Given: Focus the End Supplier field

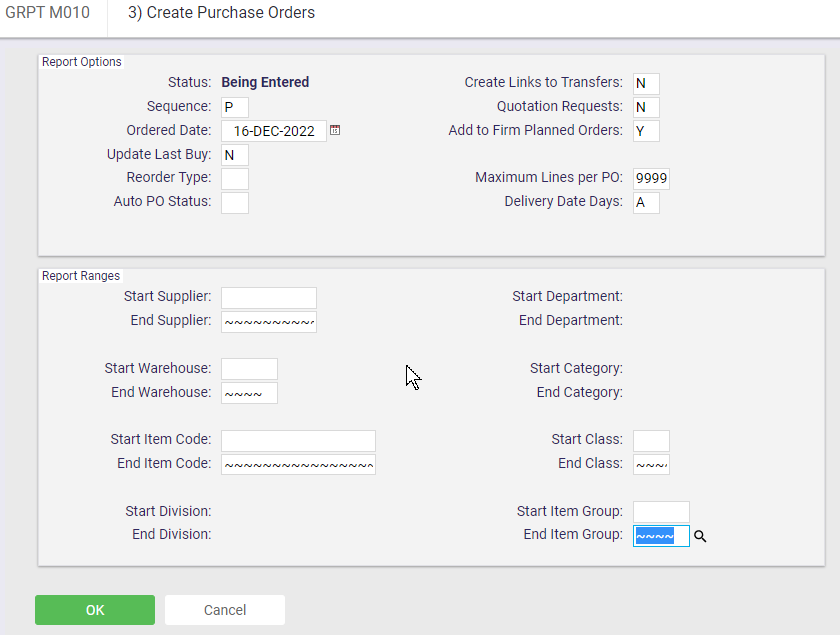Looking at the screenshot, I should pos(269,322).
